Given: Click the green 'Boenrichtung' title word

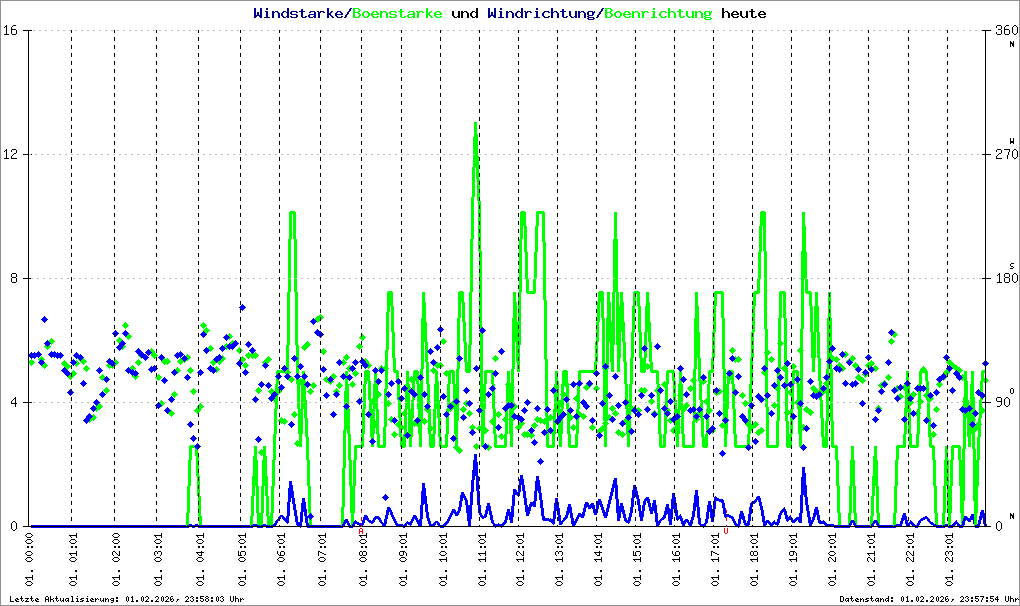Looking at the screenshot, I should pos(658,13).
